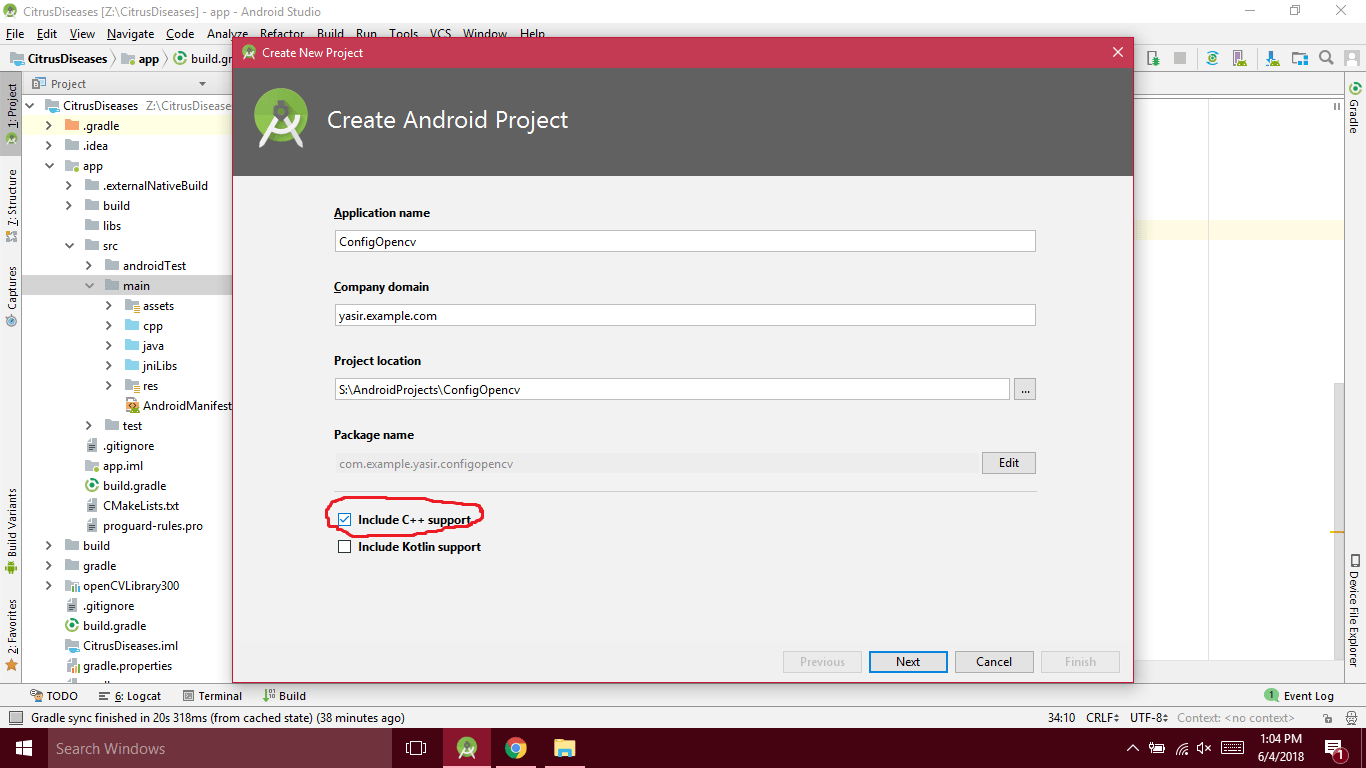Click the Search Everywhere magnifier icon
Viewport: 1366px width, 768px height.
point(1326,59)
